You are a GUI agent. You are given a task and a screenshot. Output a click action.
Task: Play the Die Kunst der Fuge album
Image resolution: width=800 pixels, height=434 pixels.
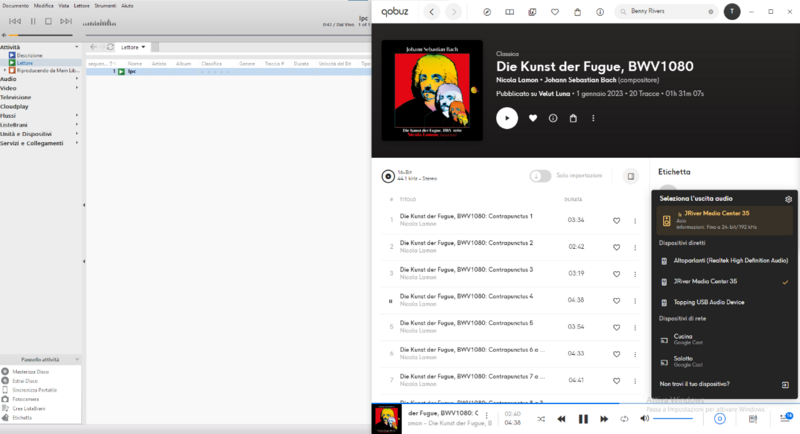pyautogui.click(x=507, y=118)
